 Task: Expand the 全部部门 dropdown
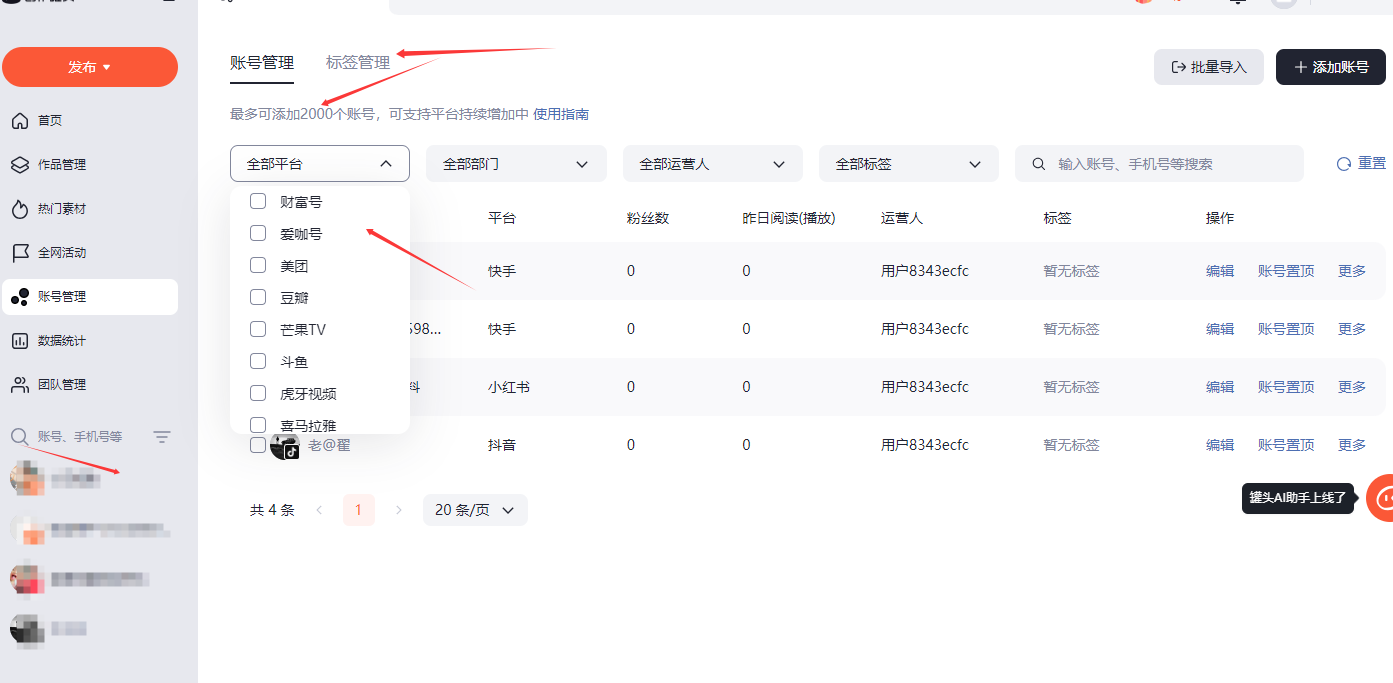pyautogui.click(x=516, y=163)
